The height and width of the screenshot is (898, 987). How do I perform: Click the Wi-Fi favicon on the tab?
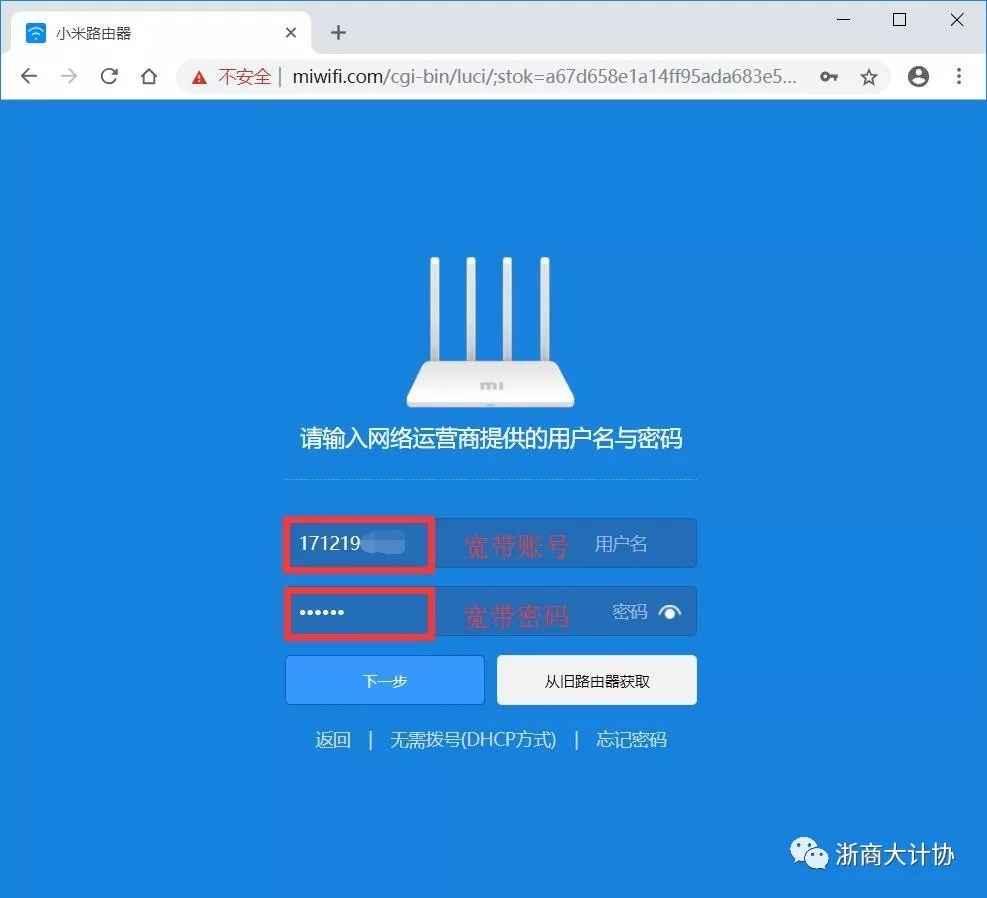36,33
